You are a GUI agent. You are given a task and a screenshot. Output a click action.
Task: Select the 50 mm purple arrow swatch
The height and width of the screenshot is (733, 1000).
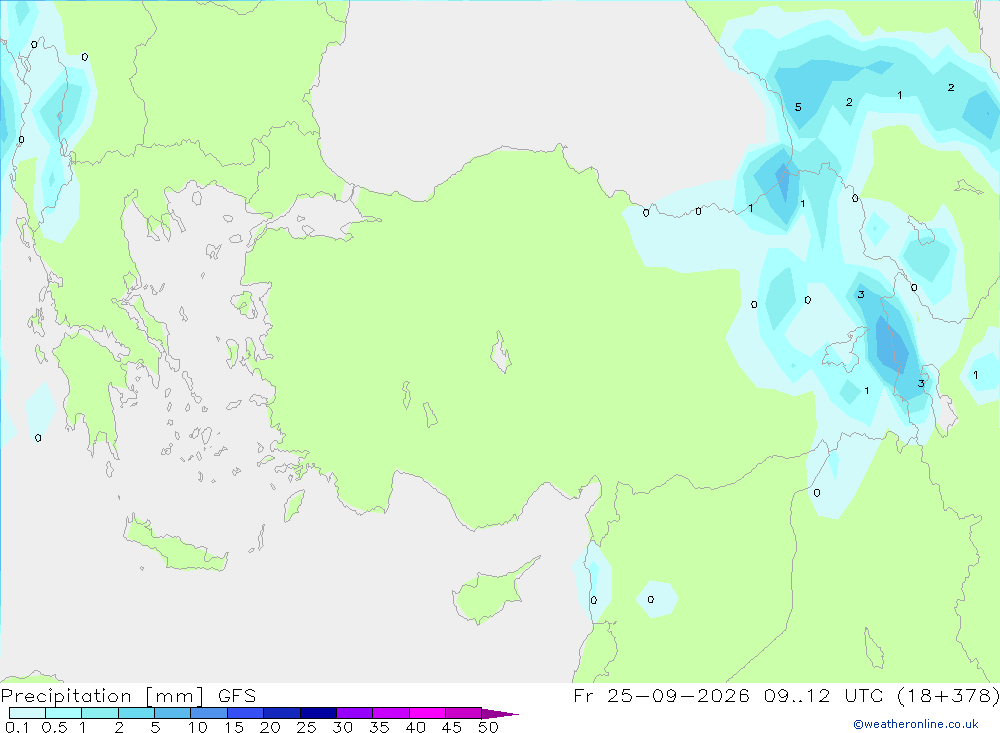click(x=500, y=713)
